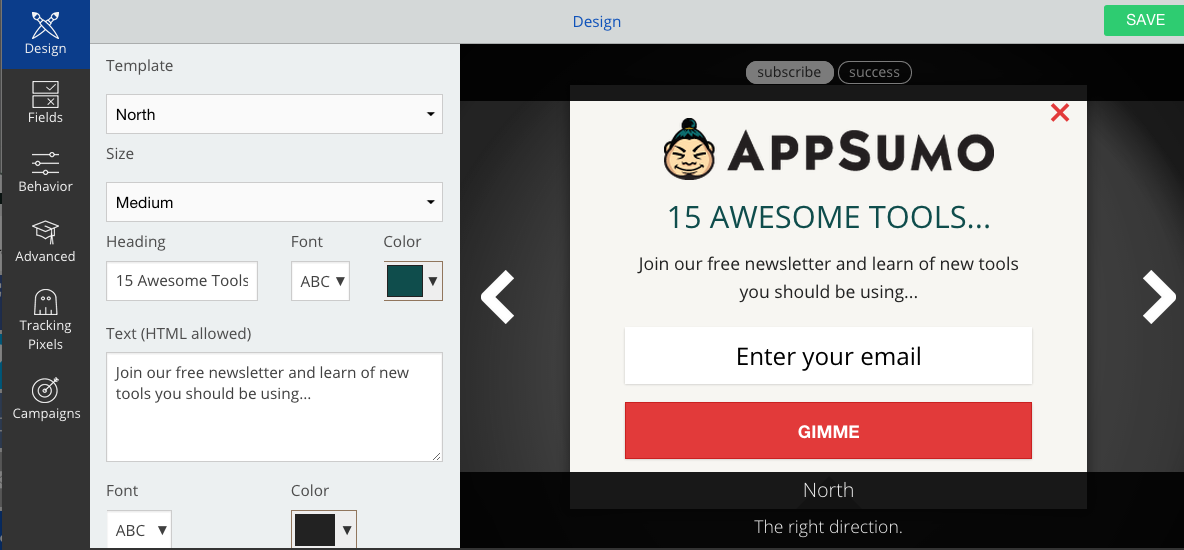
Task: Switch preview to success view
Action: 874,73
